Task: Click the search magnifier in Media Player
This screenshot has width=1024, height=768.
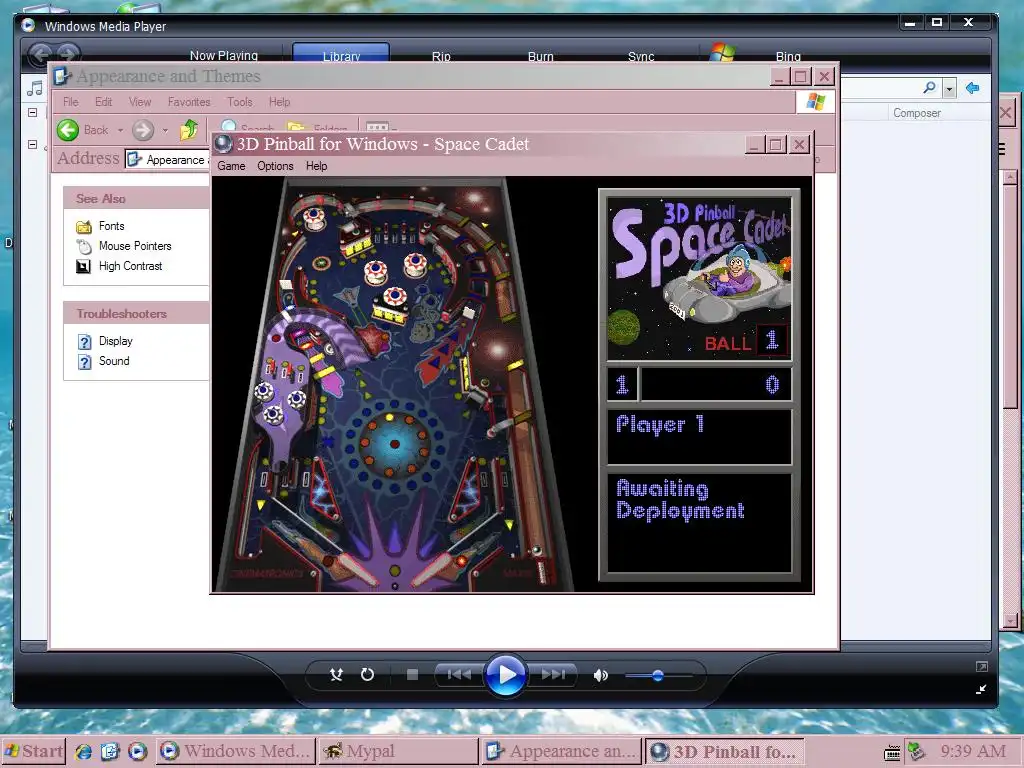Action: tap(929, 88)
